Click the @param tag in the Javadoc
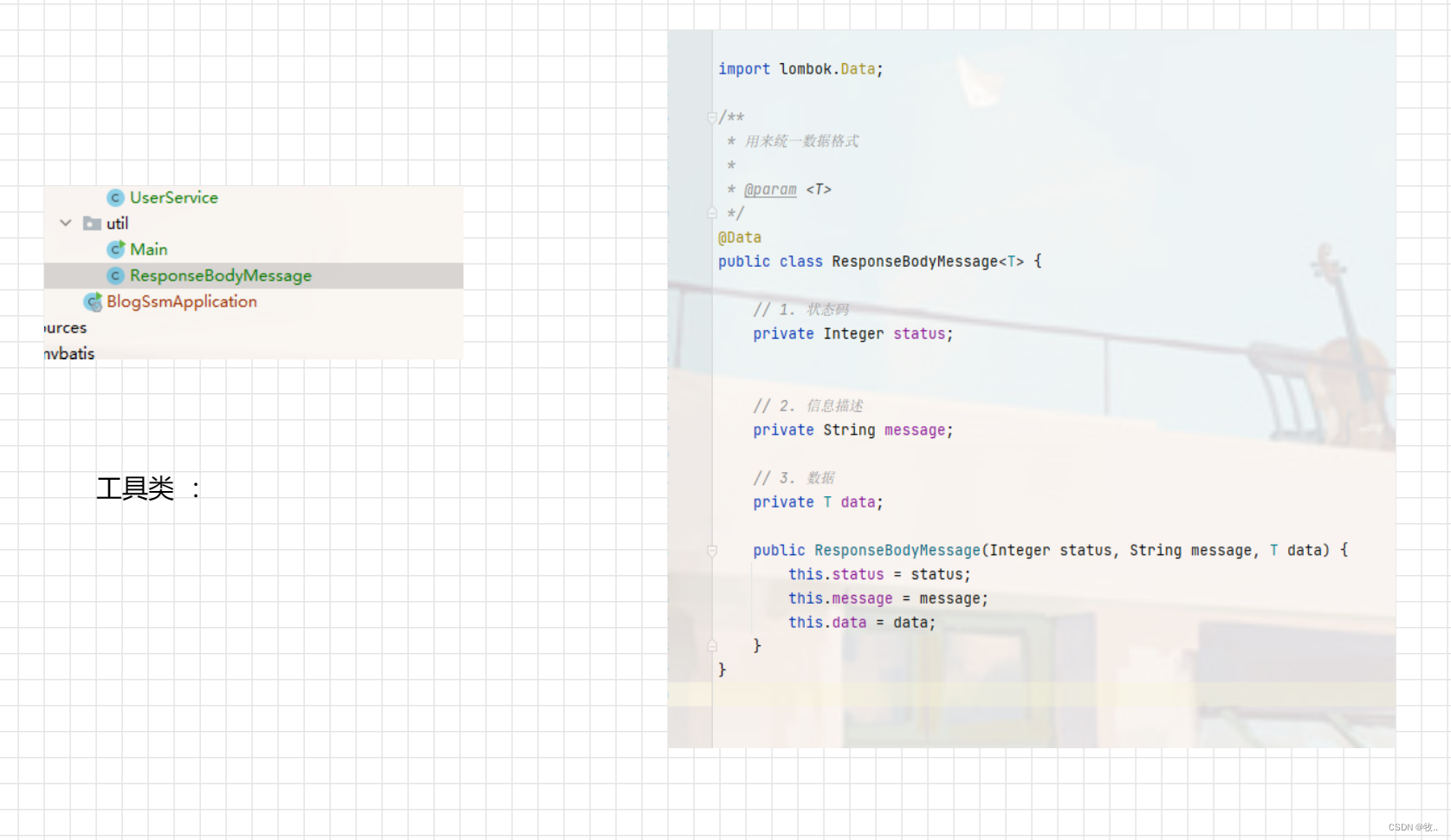The image size is (1451, 840). (770, 189)
